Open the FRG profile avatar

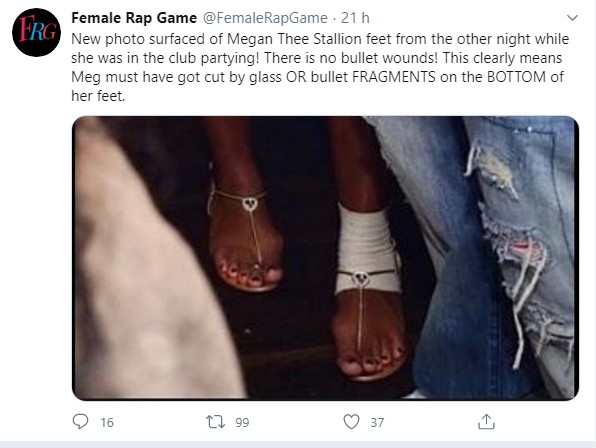click(36, 32)
